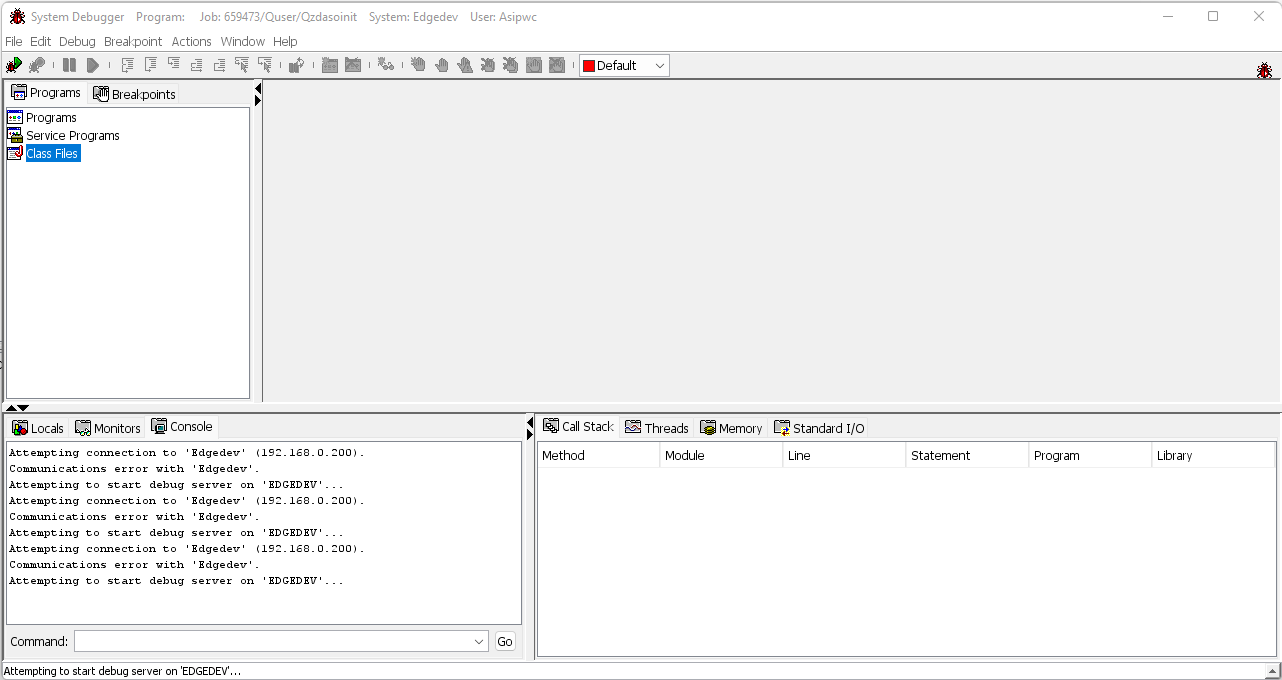Collapse the left pane with upper splitter arrow
1282x680 pixels.
coord(257,89)
